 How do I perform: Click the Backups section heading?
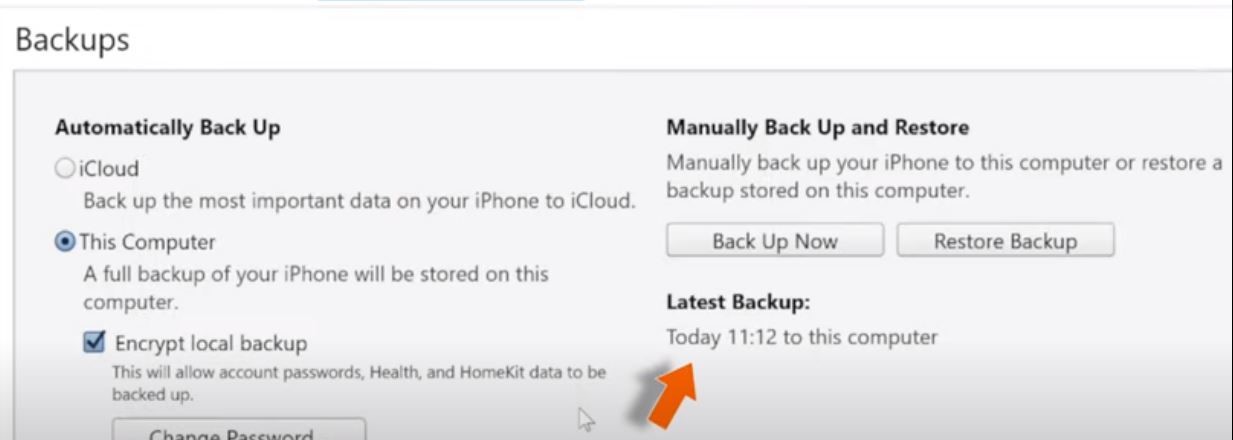pyautogui.click(x=72, y=40)
